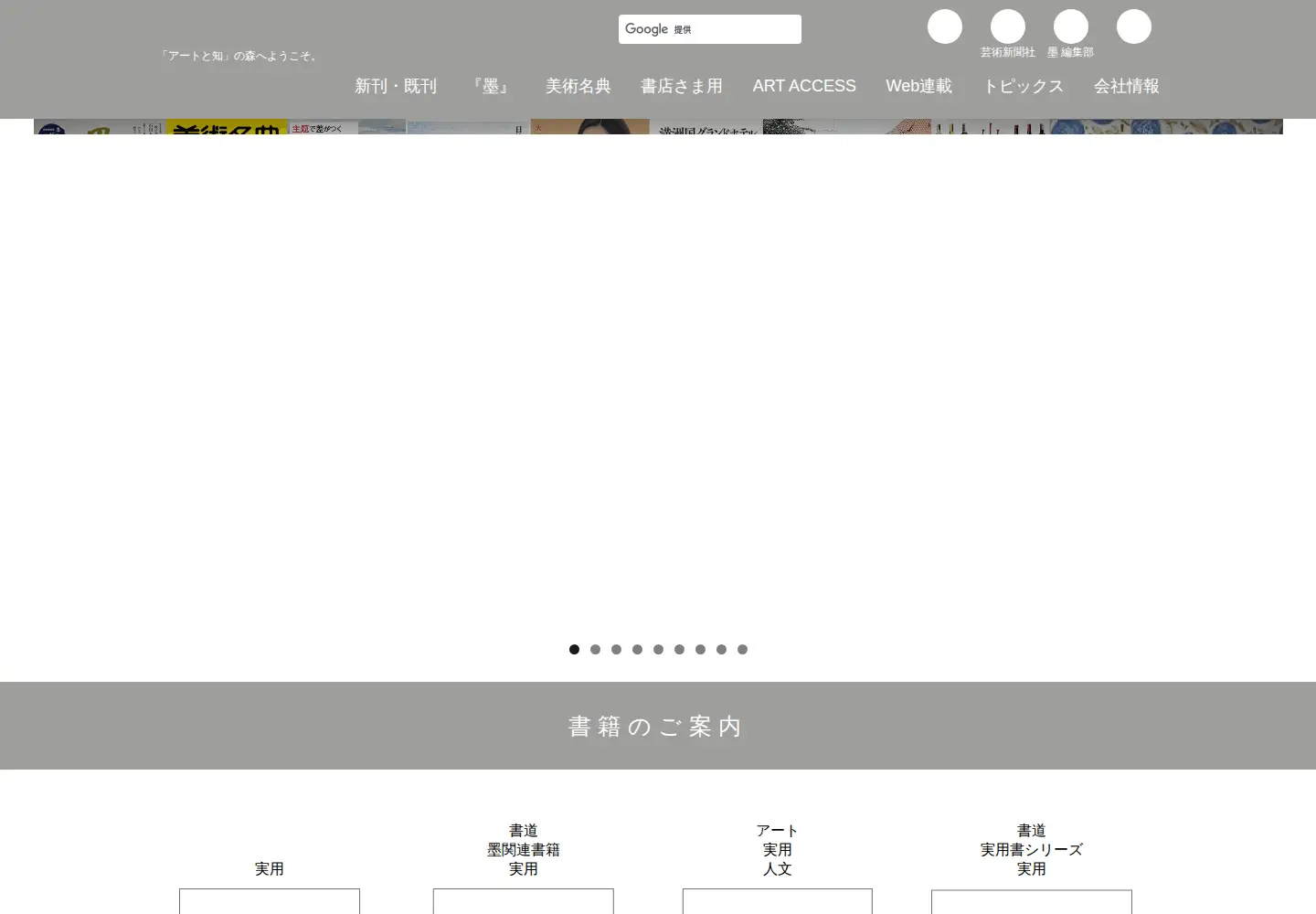The height and width of the screenshot is (914, 1316).
Task: Go to the 美術名典 menu
Action: point(578,86)
